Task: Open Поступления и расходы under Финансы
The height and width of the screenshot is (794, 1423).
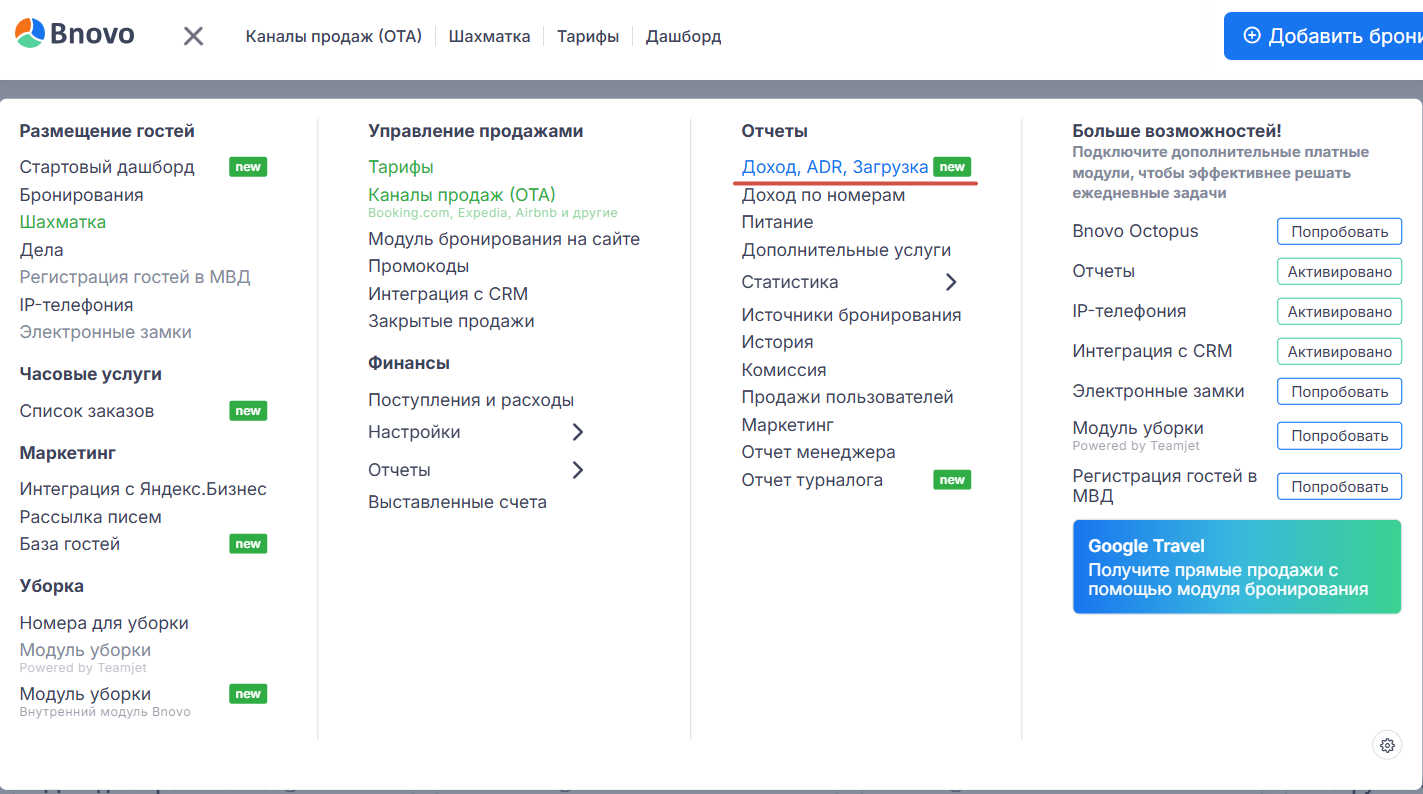Action: 471,400
